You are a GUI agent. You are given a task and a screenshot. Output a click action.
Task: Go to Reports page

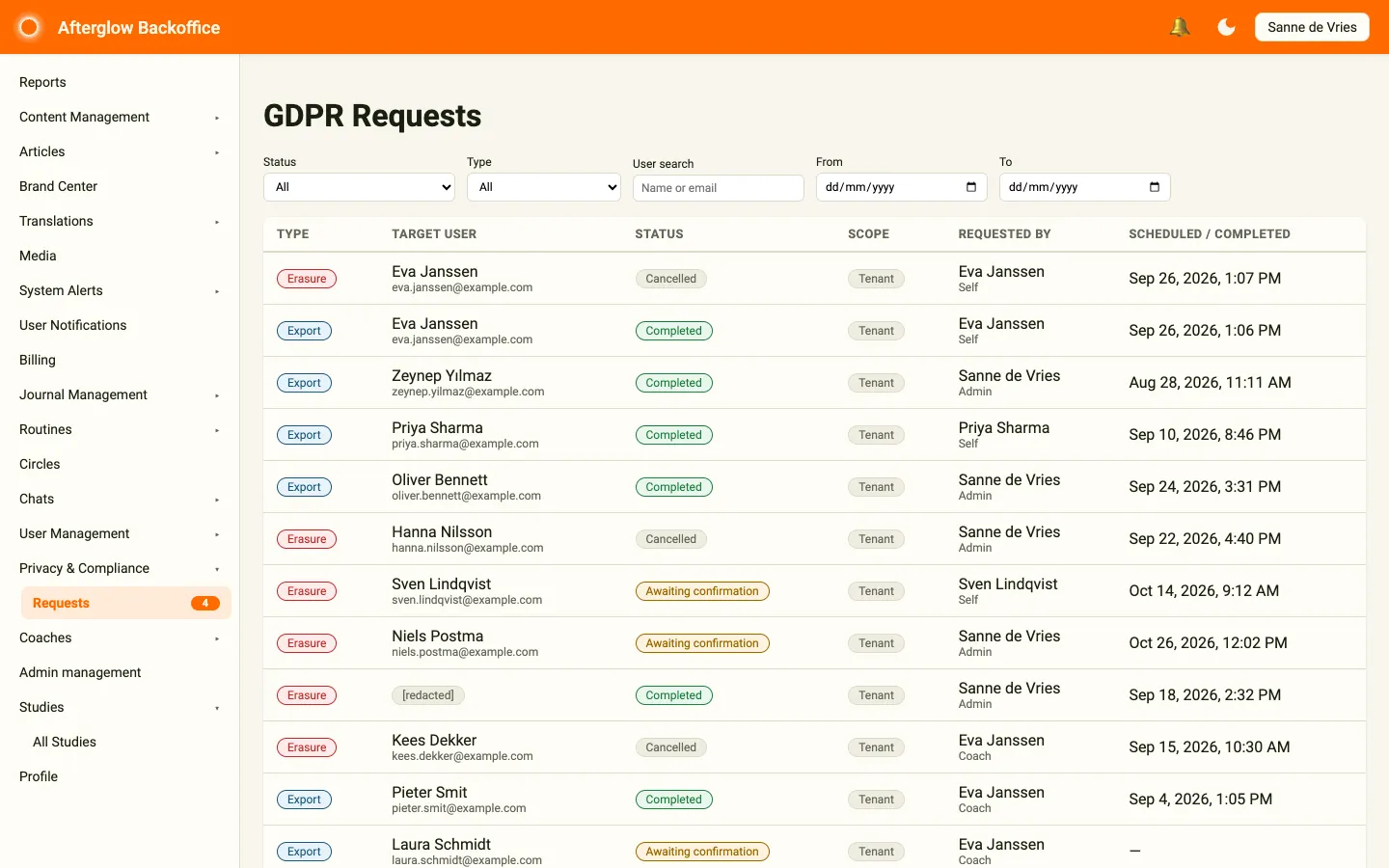pyautogui.click(x=120, y=82)
